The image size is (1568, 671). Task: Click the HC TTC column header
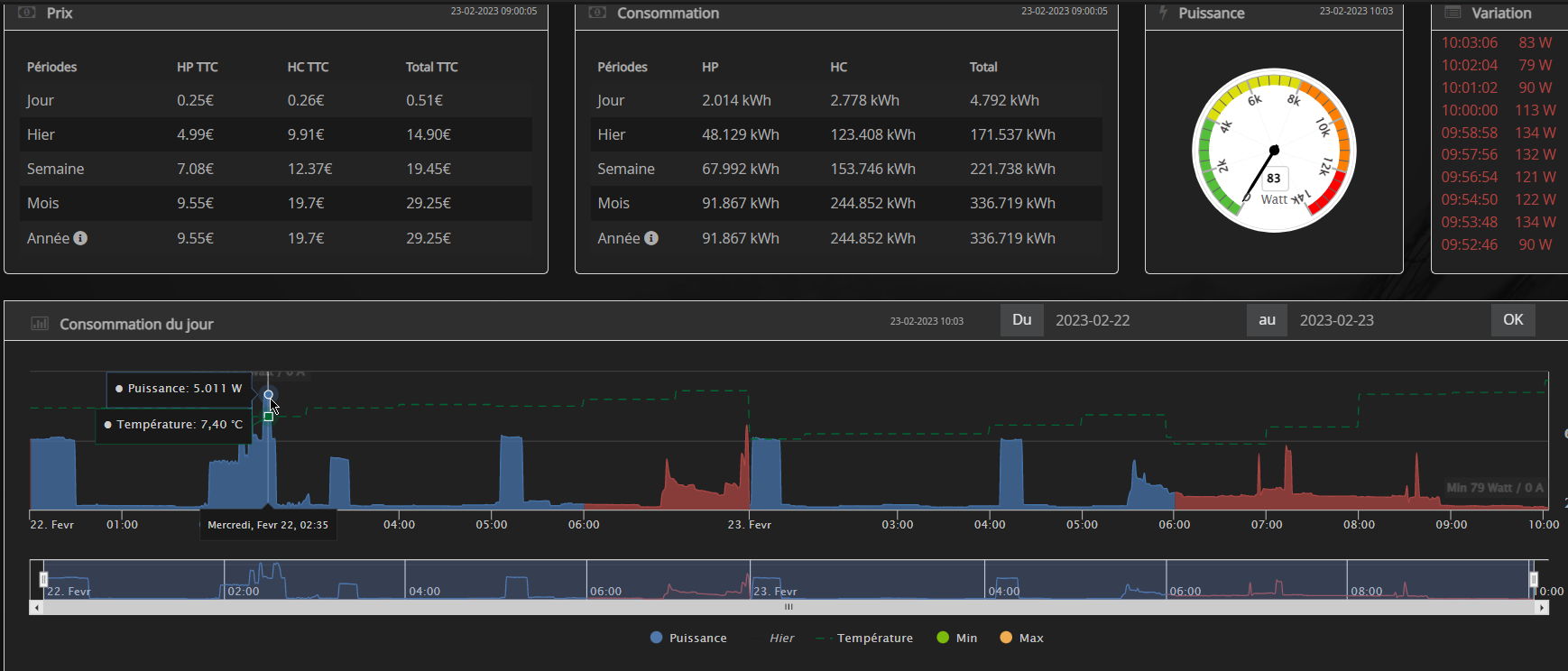pyautogui.click(x=308, y=67)
